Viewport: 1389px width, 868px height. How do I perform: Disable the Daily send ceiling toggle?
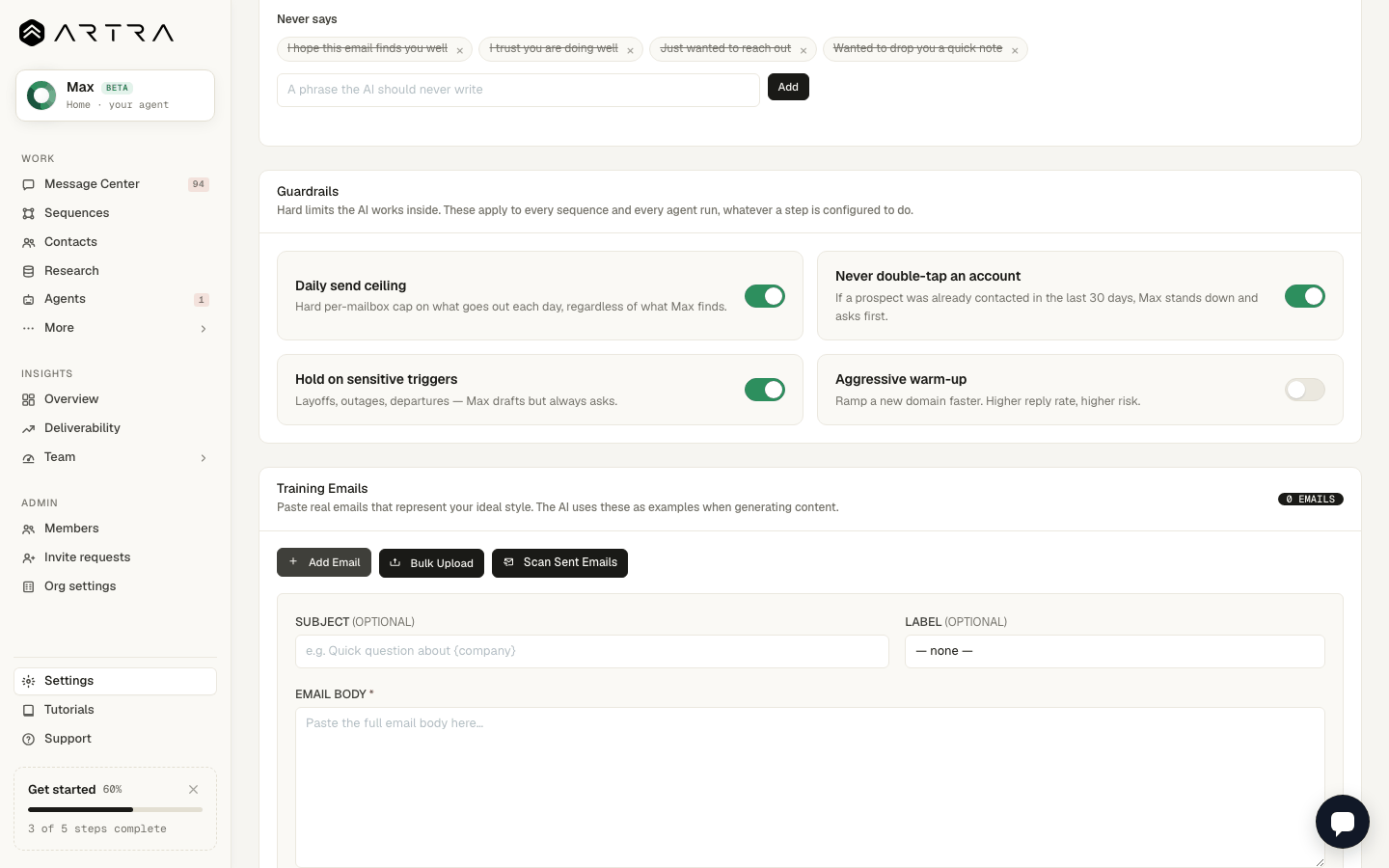[765, 296]
